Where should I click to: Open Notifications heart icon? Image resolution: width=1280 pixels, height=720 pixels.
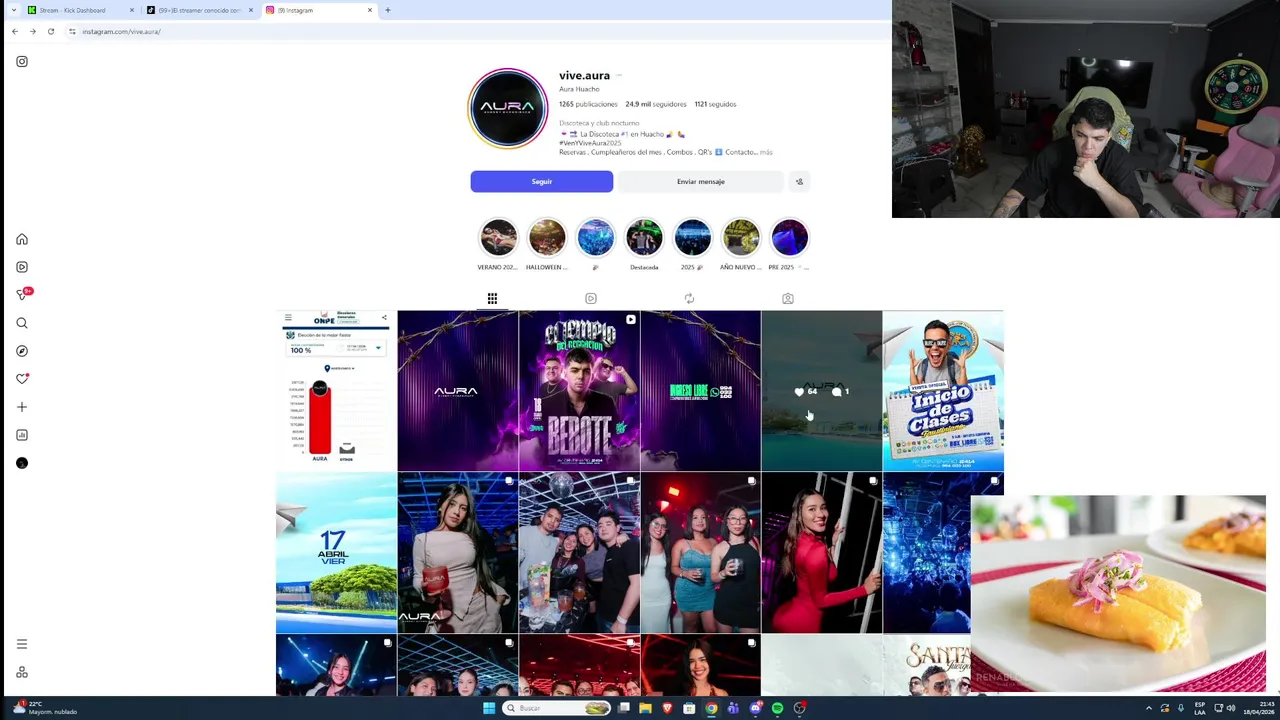22,379
